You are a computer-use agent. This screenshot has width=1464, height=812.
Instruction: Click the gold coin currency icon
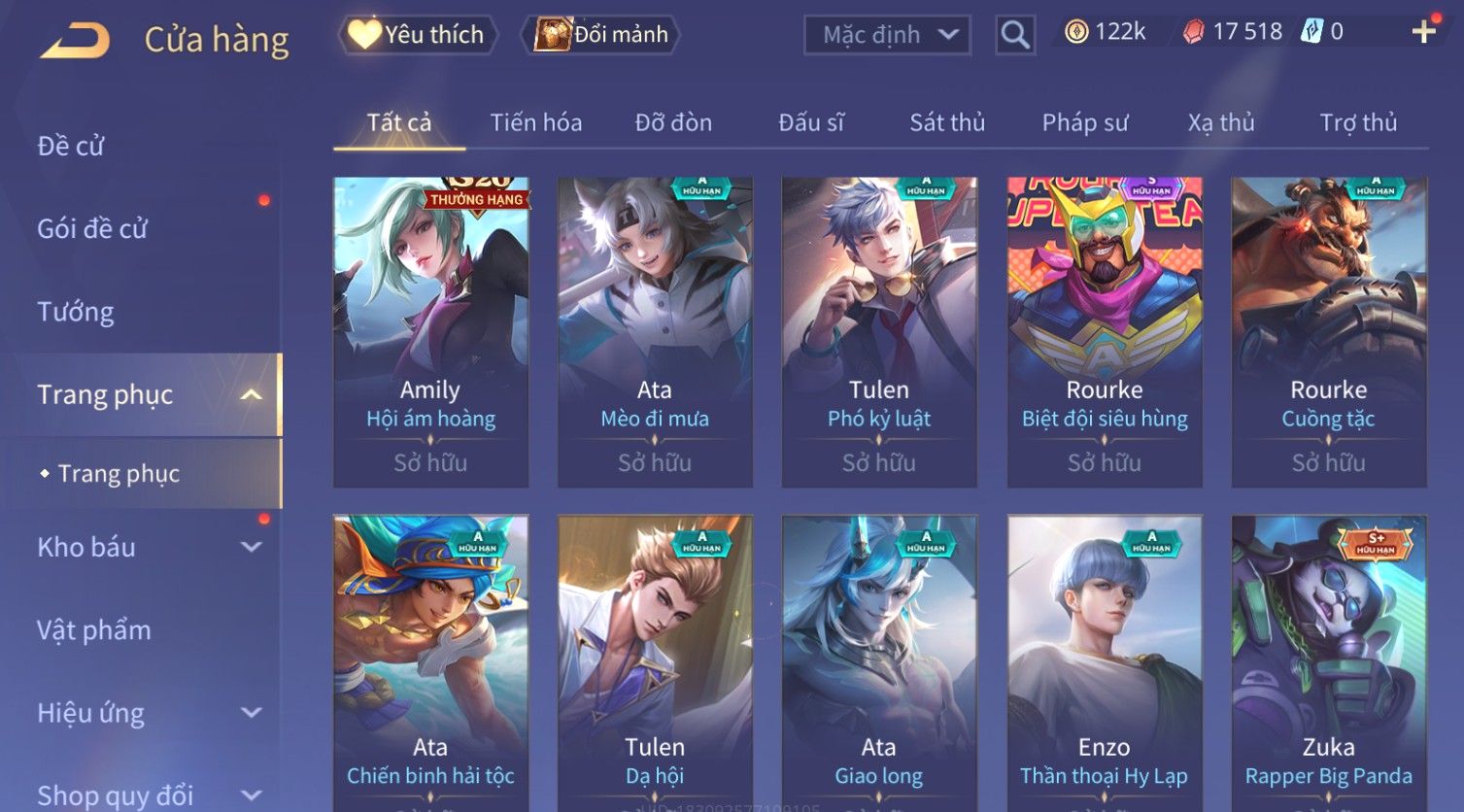tap(1075, 32)
